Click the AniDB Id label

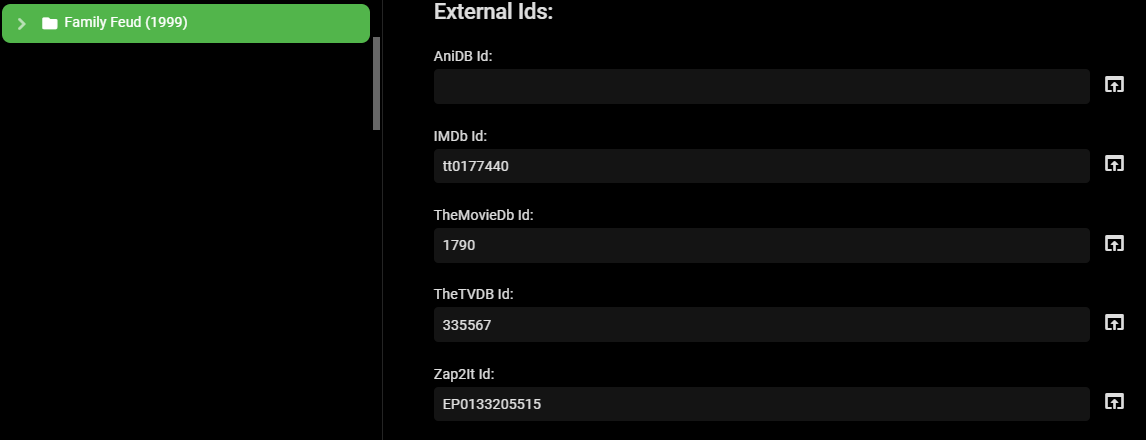pyautogui.click(x=463, y=57)
